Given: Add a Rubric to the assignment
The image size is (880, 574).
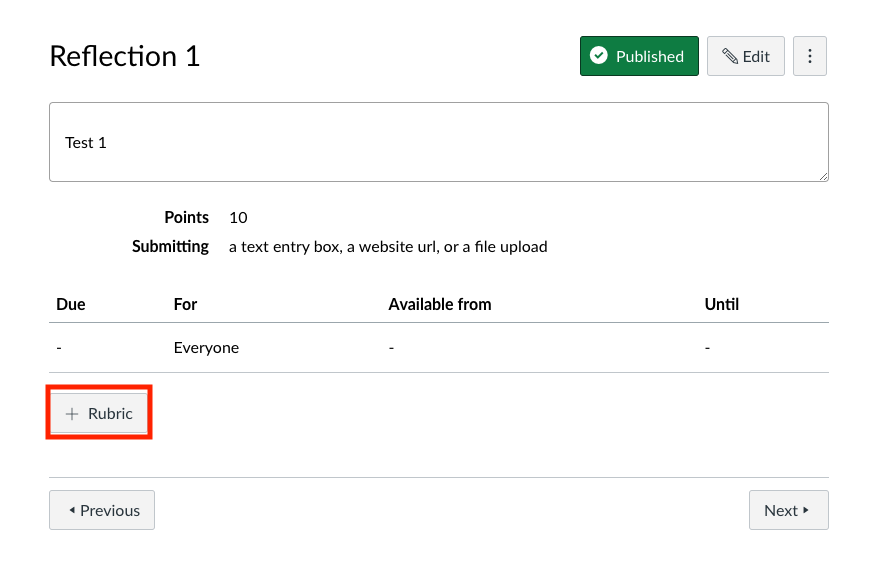Looking at the screenshot, I should (99, 414).
